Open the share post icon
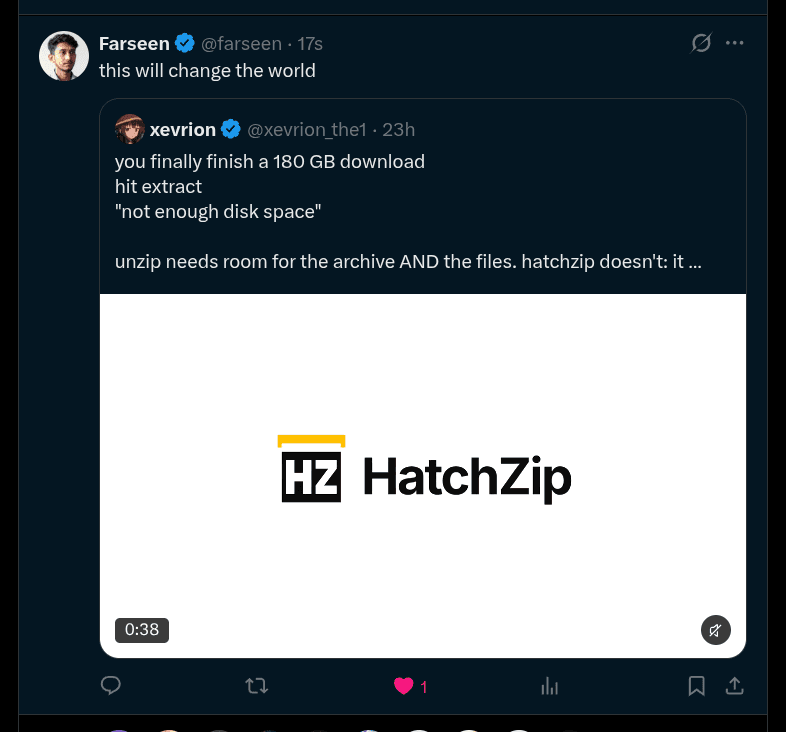 click(734, 686)
